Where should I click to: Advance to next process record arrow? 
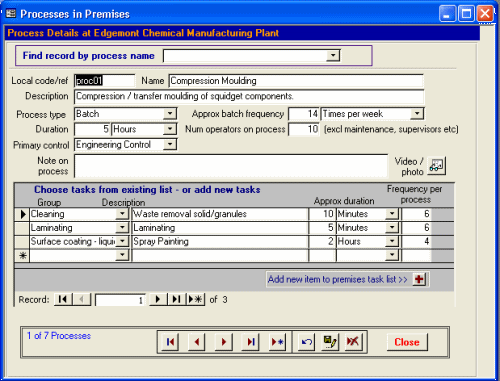coord(224,342)
